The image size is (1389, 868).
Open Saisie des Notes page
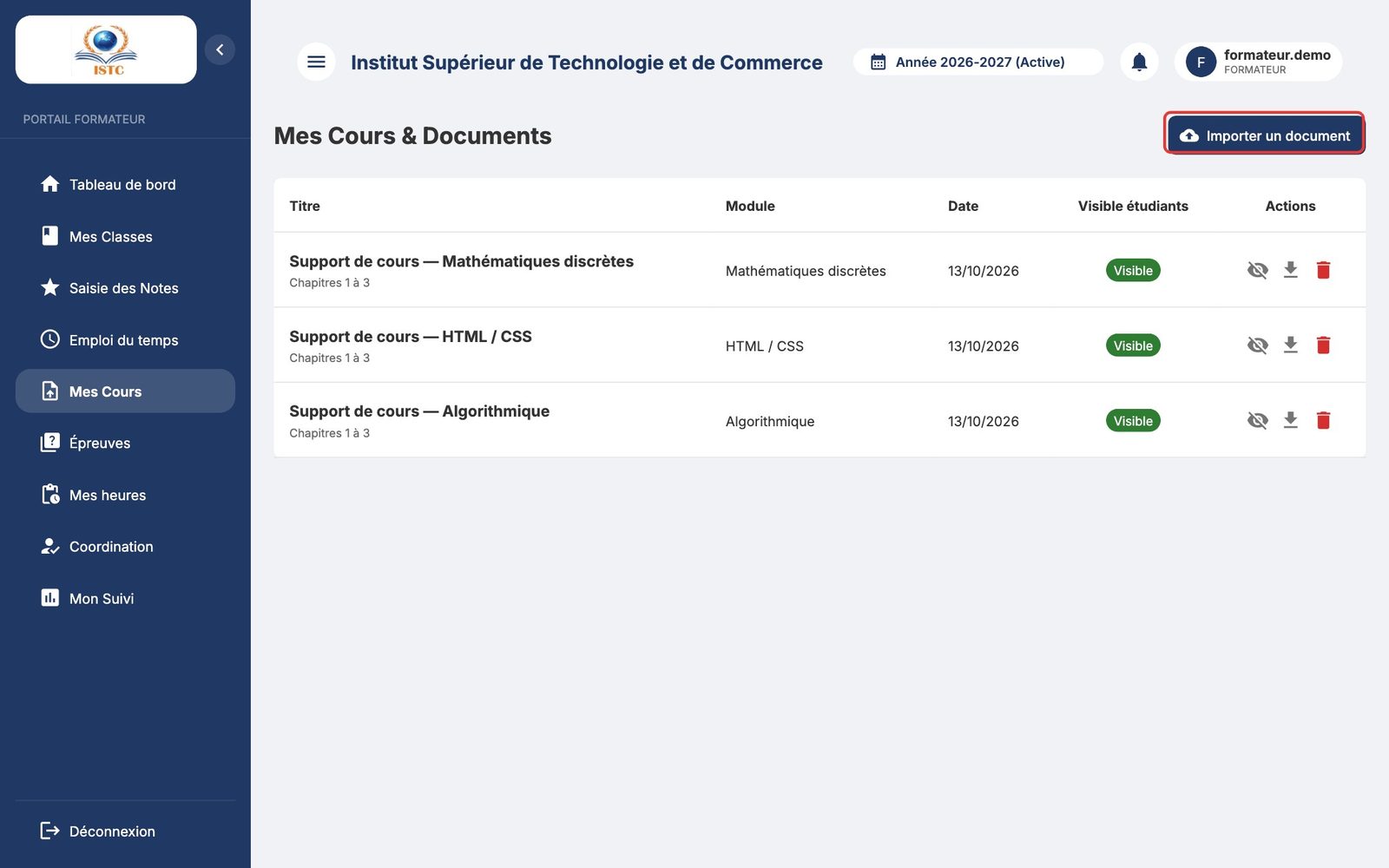pos(125,287)
